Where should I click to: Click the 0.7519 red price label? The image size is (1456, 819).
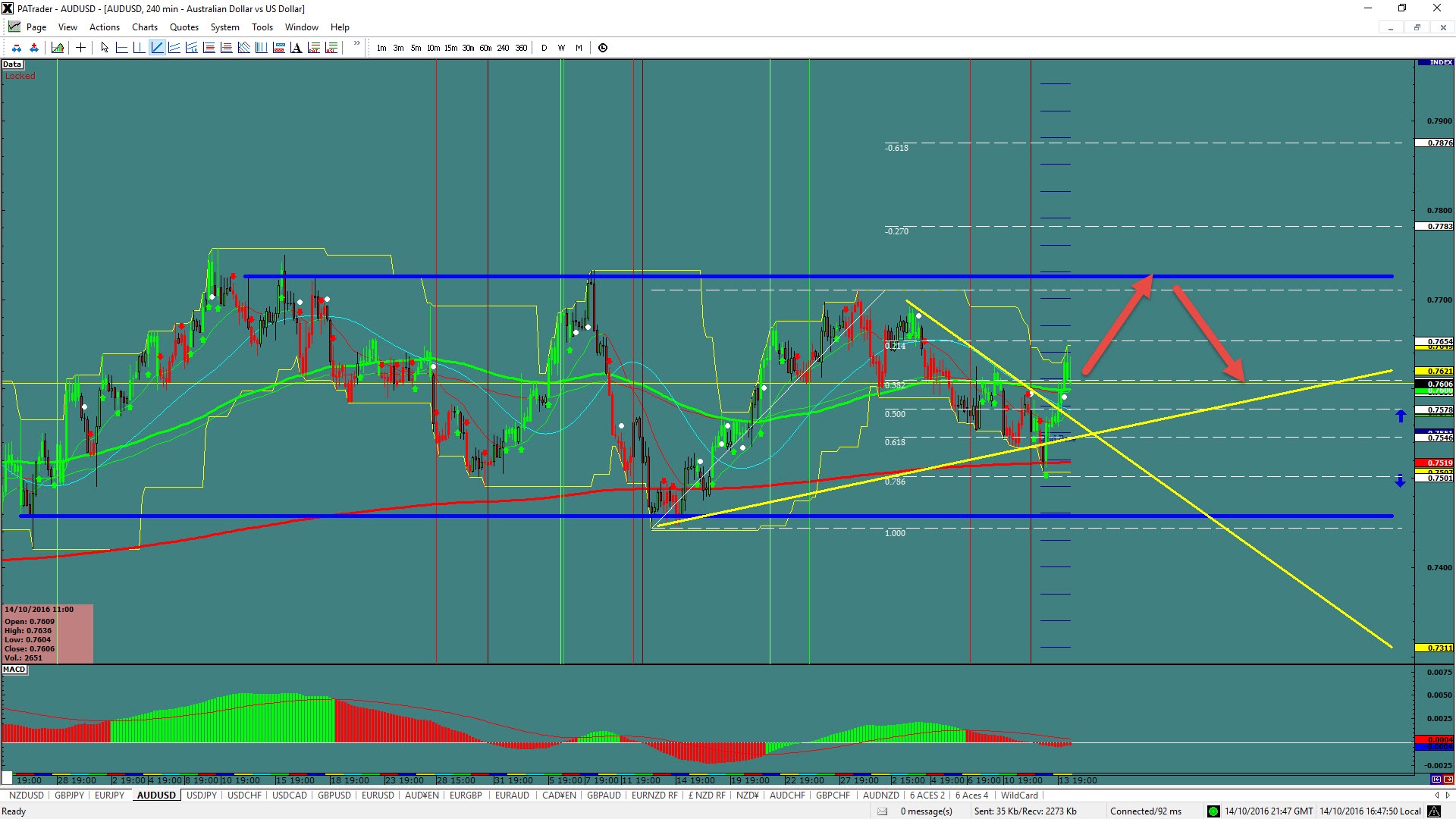tap(1435, 463)
